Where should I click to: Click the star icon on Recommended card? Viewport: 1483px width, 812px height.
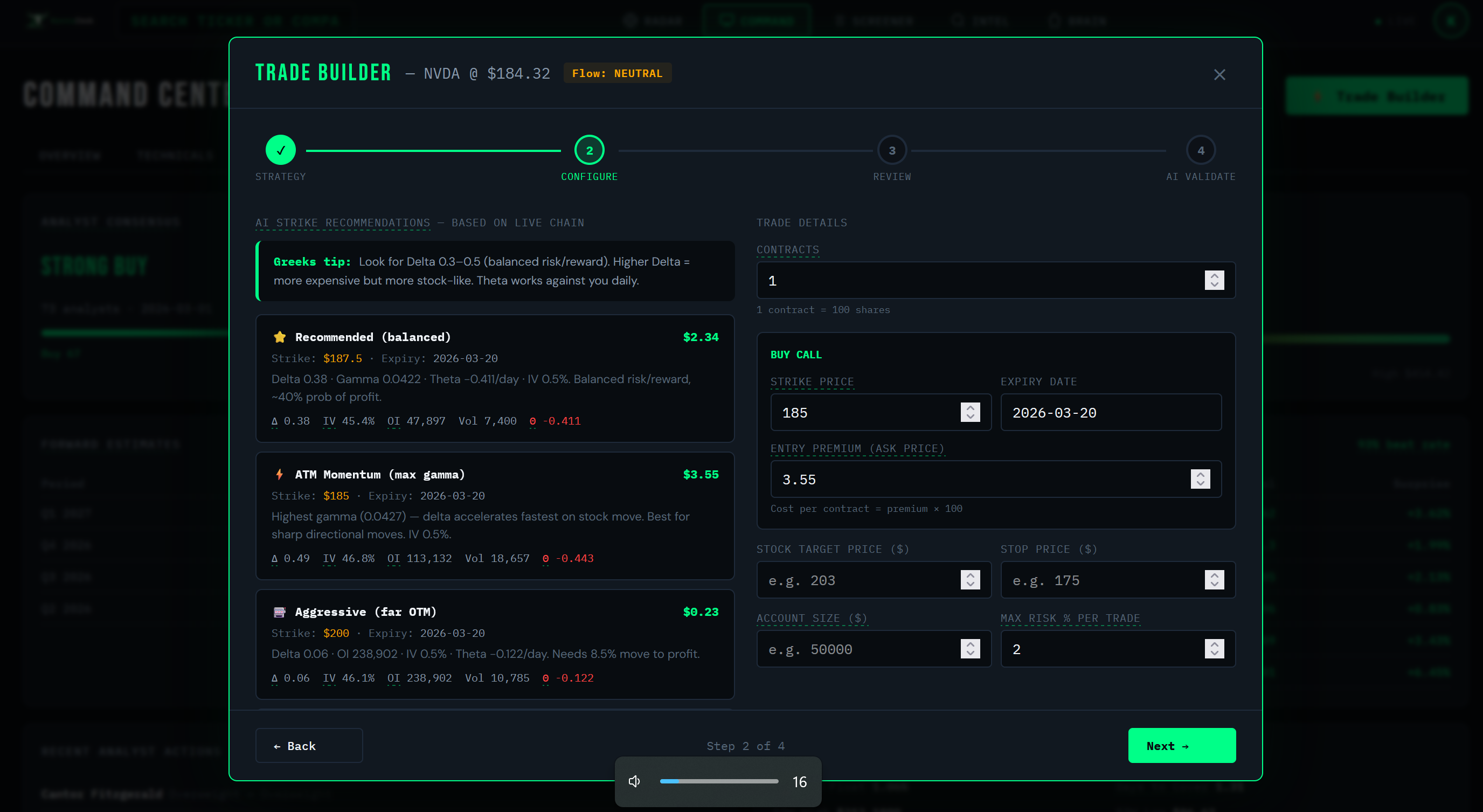280,337
